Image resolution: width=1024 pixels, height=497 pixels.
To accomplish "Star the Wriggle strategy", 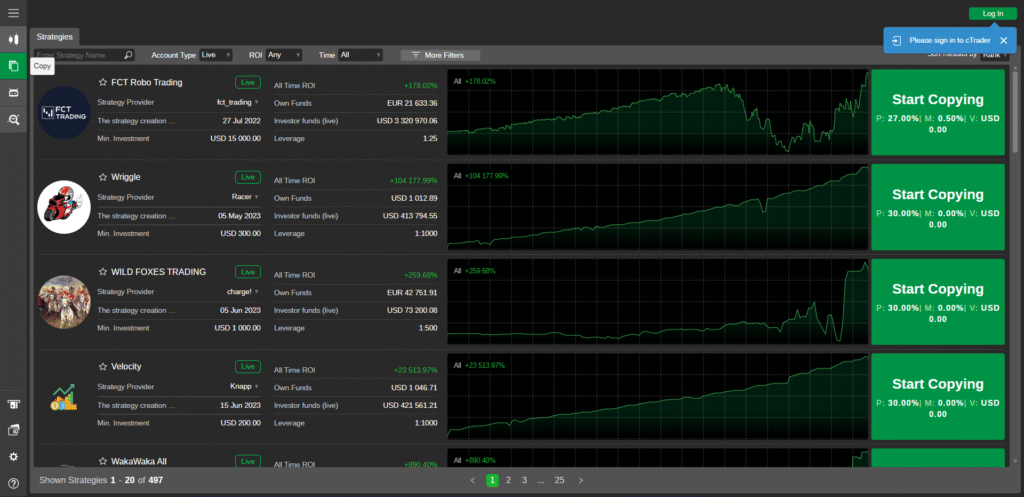I will tap(102, 177).
